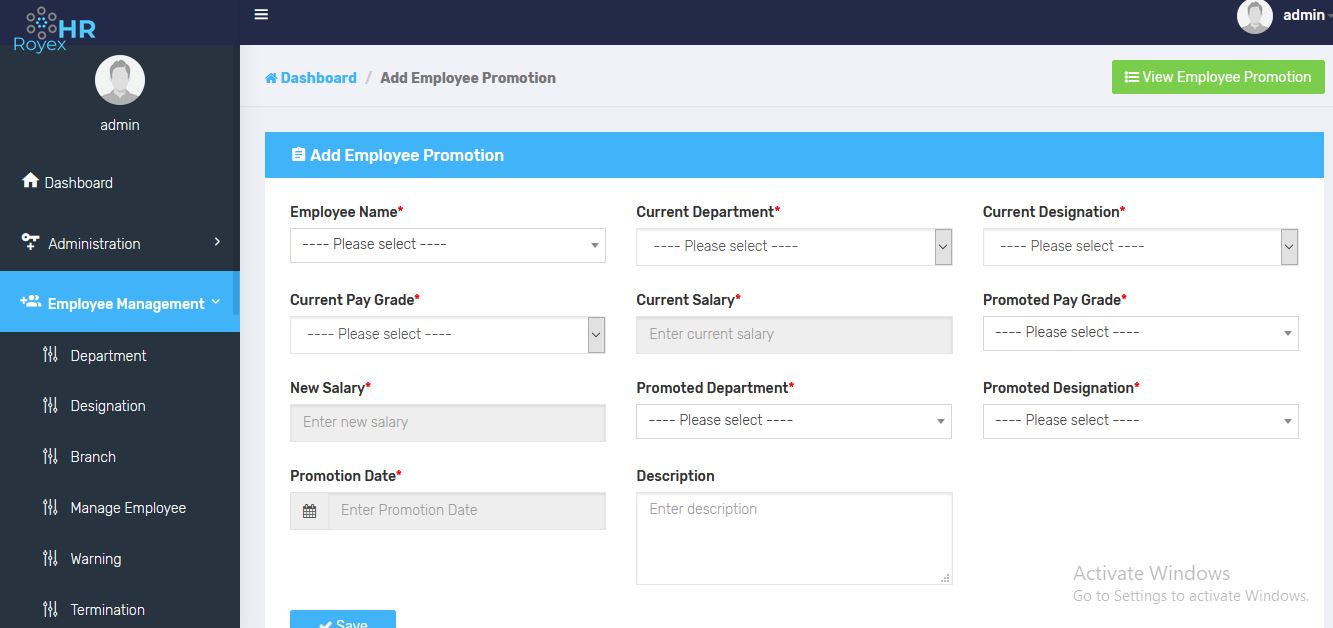Click the admin avatar in top-right corner
Viewport: 1333px width, 628px height.
coord(1254,16)
